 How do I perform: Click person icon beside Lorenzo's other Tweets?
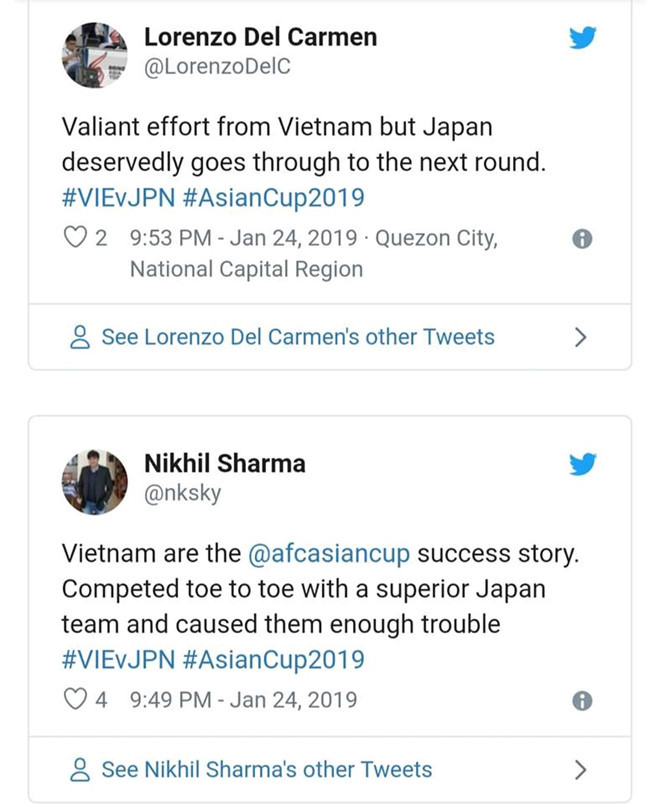[81, 338]
